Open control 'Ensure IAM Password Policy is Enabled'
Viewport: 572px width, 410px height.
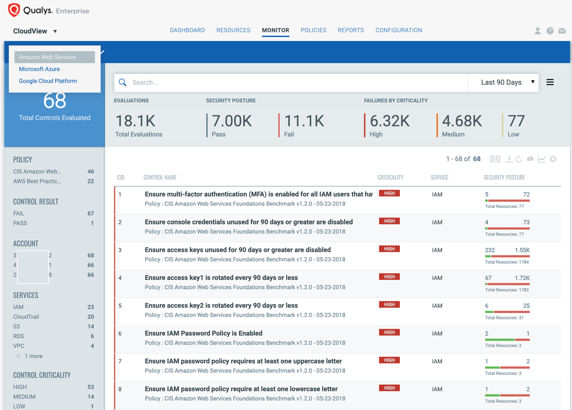204,333
